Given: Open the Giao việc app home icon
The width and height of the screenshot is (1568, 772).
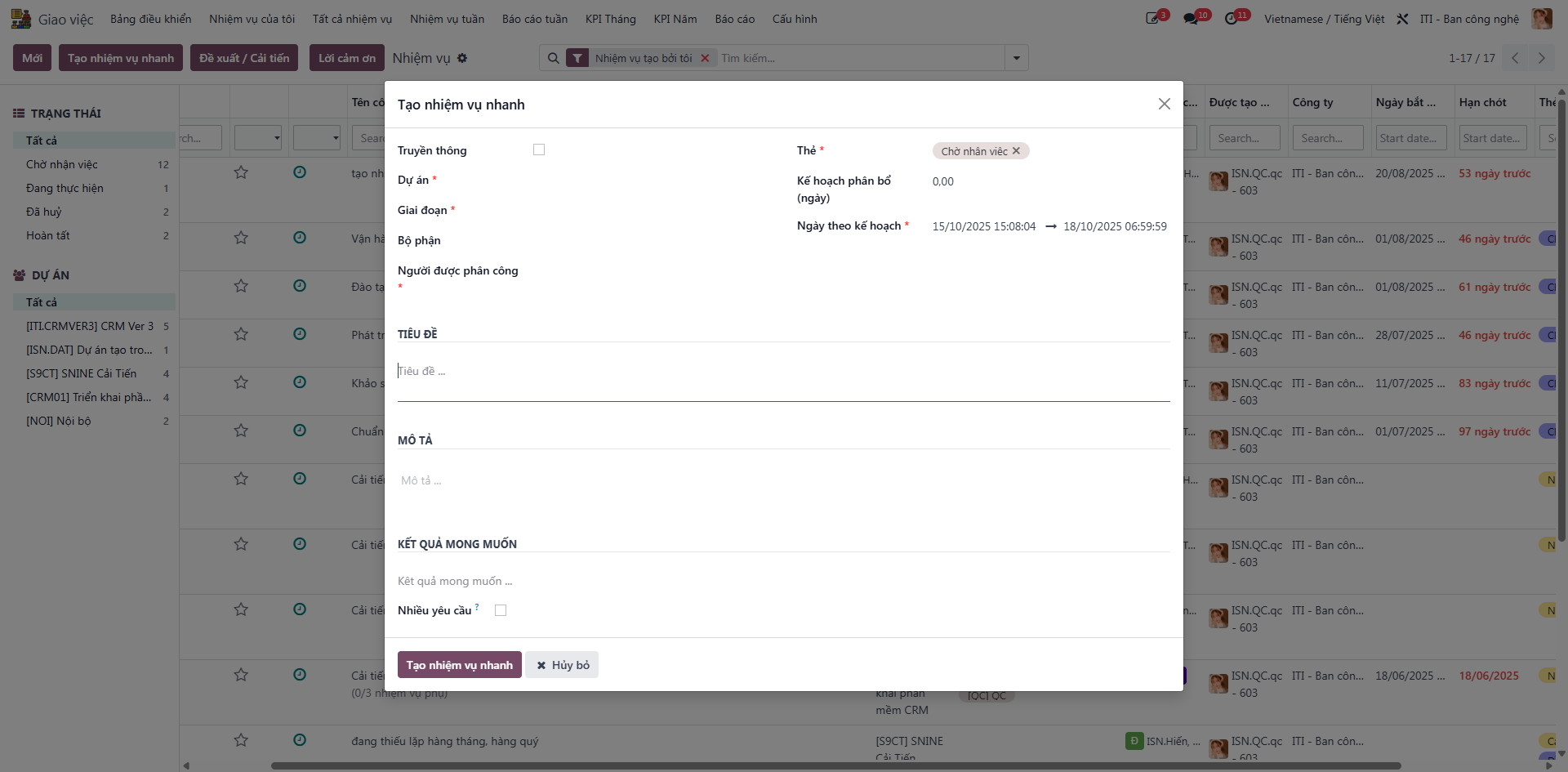Looking at the screenshot, I should [20, 19].
